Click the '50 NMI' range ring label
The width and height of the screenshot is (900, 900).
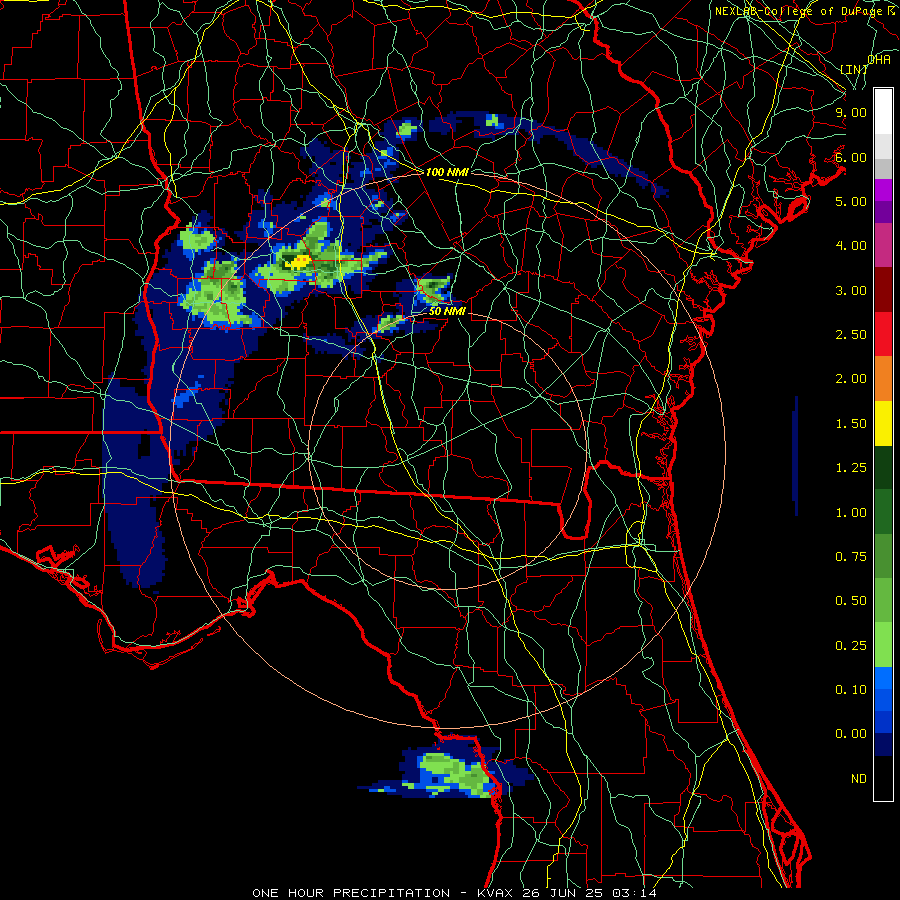447,312
